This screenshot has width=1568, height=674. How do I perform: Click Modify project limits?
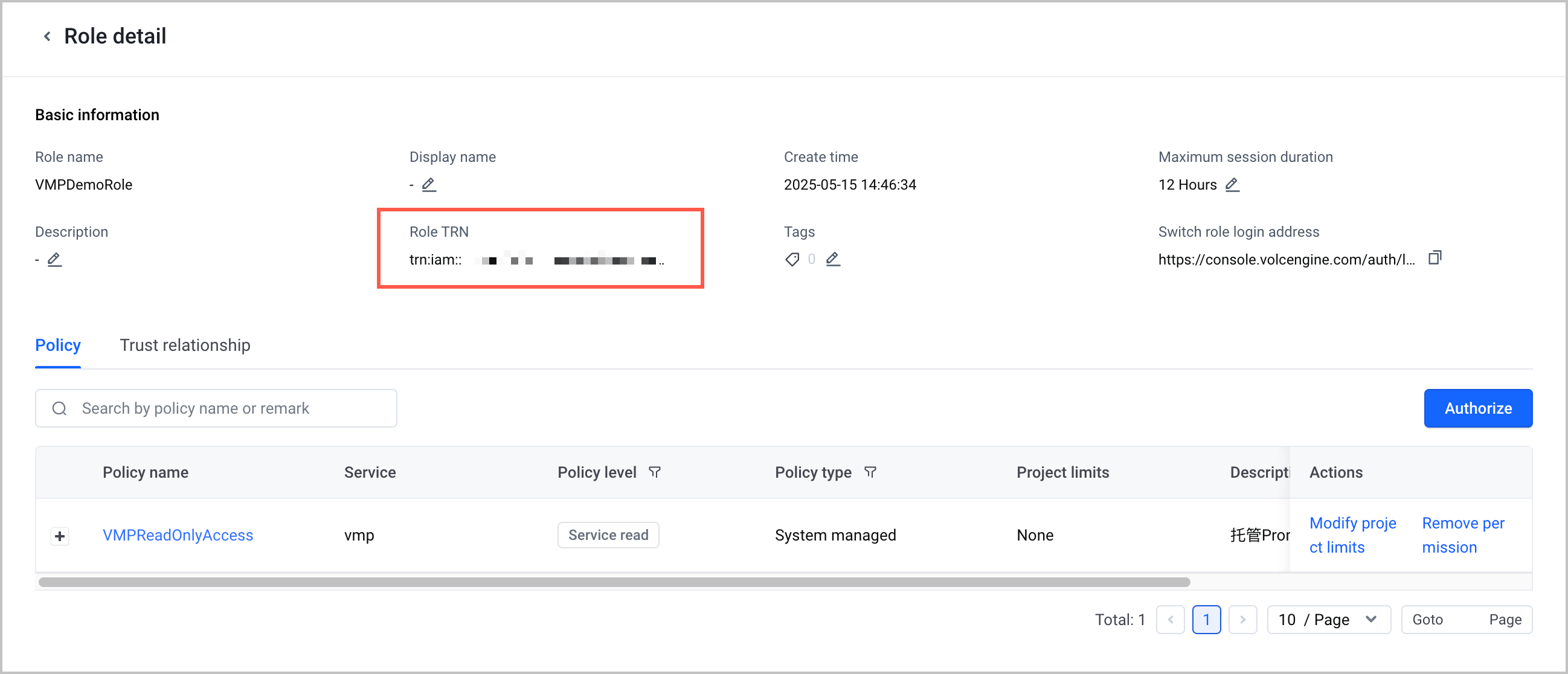coord(1352,535)
